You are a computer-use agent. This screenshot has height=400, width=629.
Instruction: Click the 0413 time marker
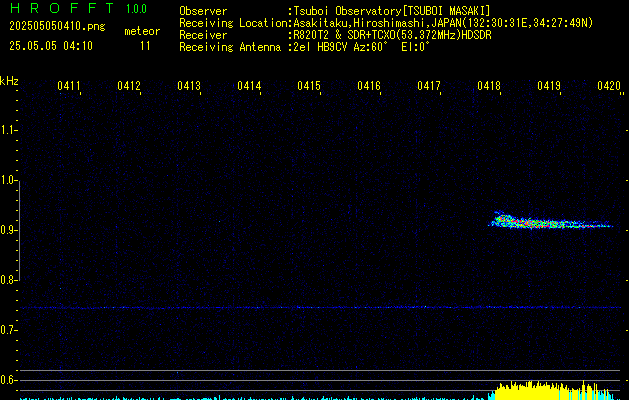point(189,87)
